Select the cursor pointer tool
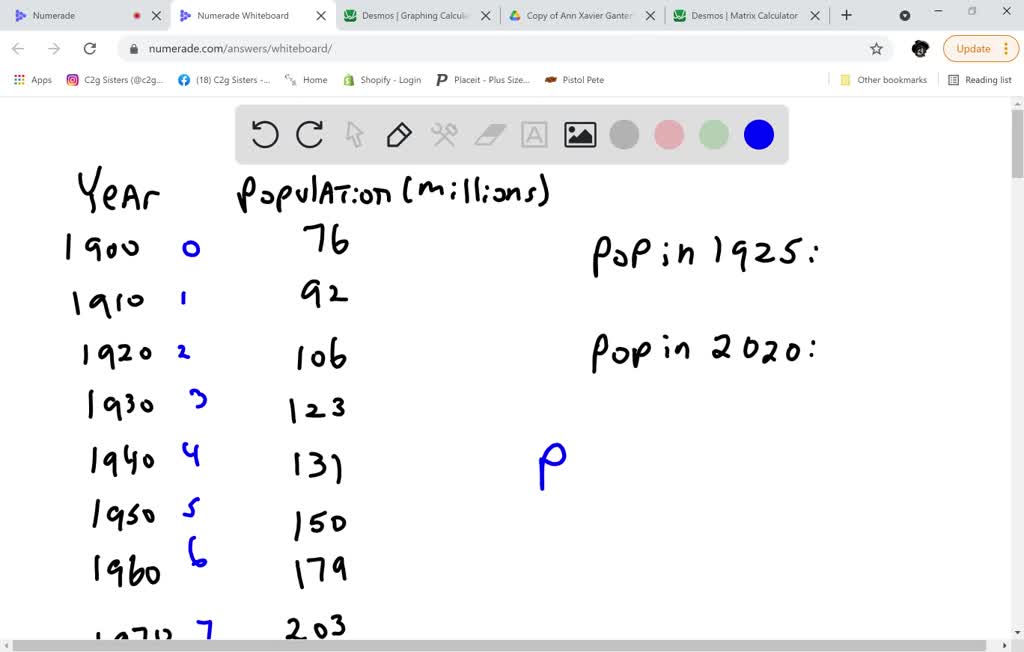The width and height of the screenshot is (1024, 652). (354, 134)
